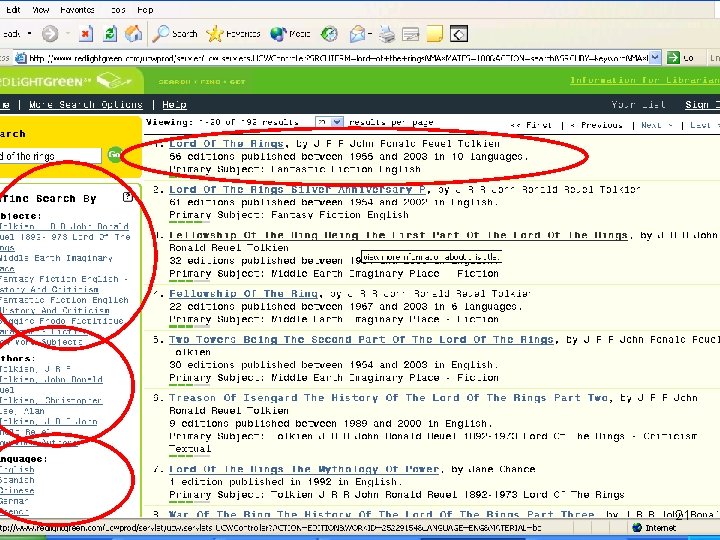Open Two Towers Being The Second Part result
This screenshot has width=720, height=540.
tap(361, 339)
